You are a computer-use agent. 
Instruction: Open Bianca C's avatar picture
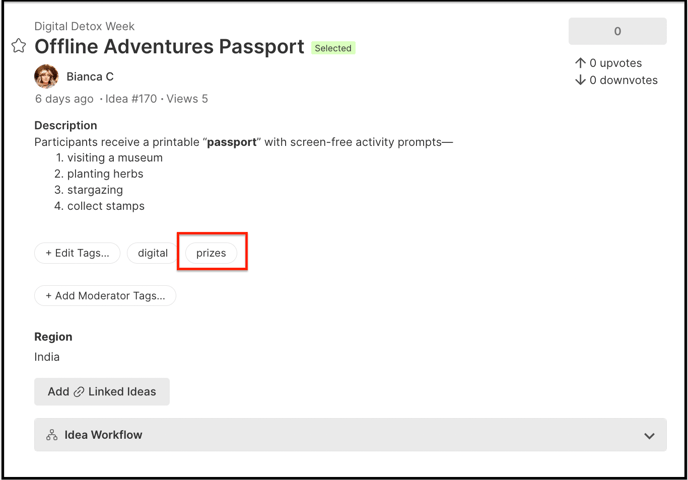(47, 76)
